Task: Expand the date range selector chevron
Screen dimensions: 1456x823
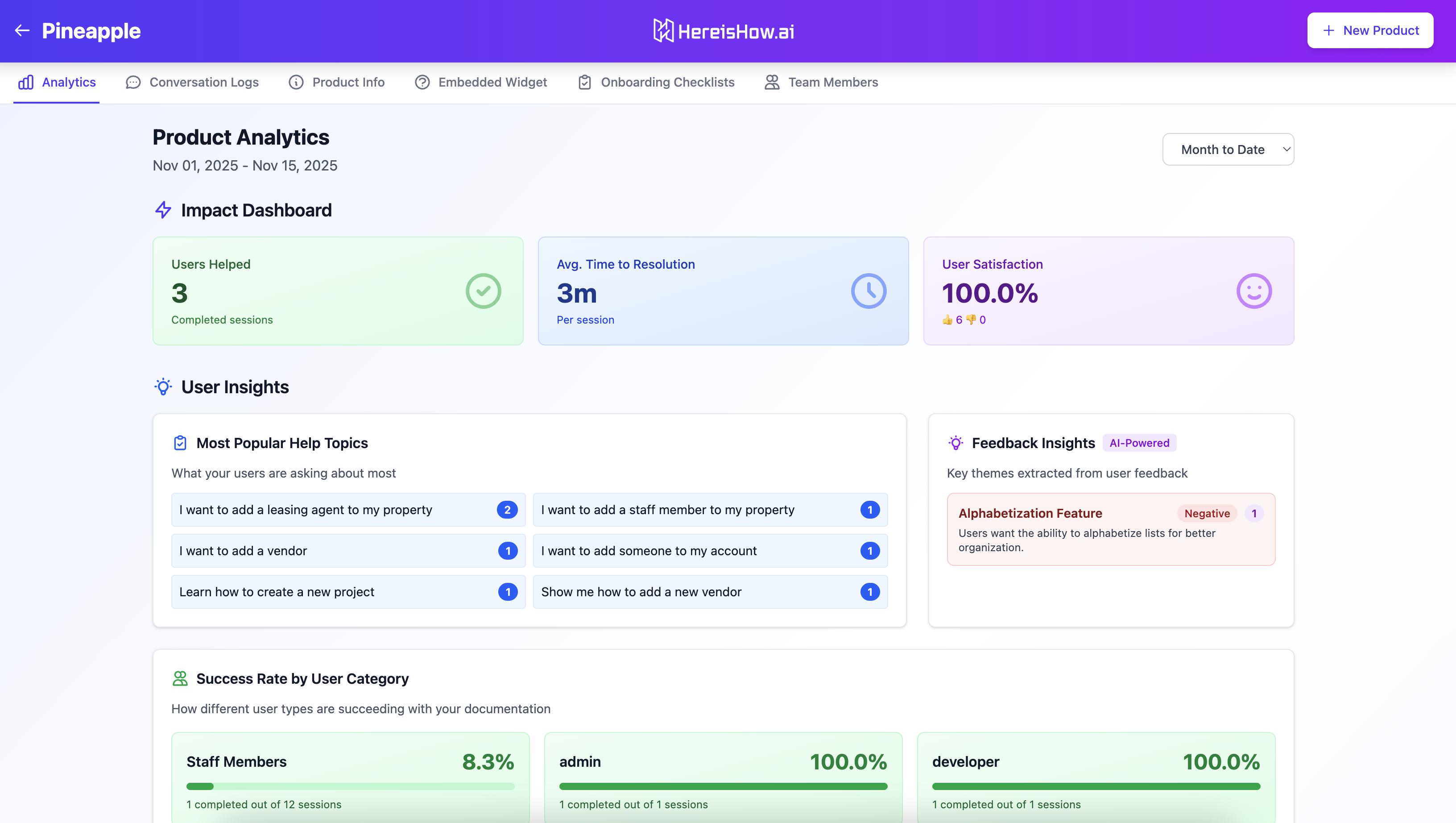Action: (x=1286, y=149)
